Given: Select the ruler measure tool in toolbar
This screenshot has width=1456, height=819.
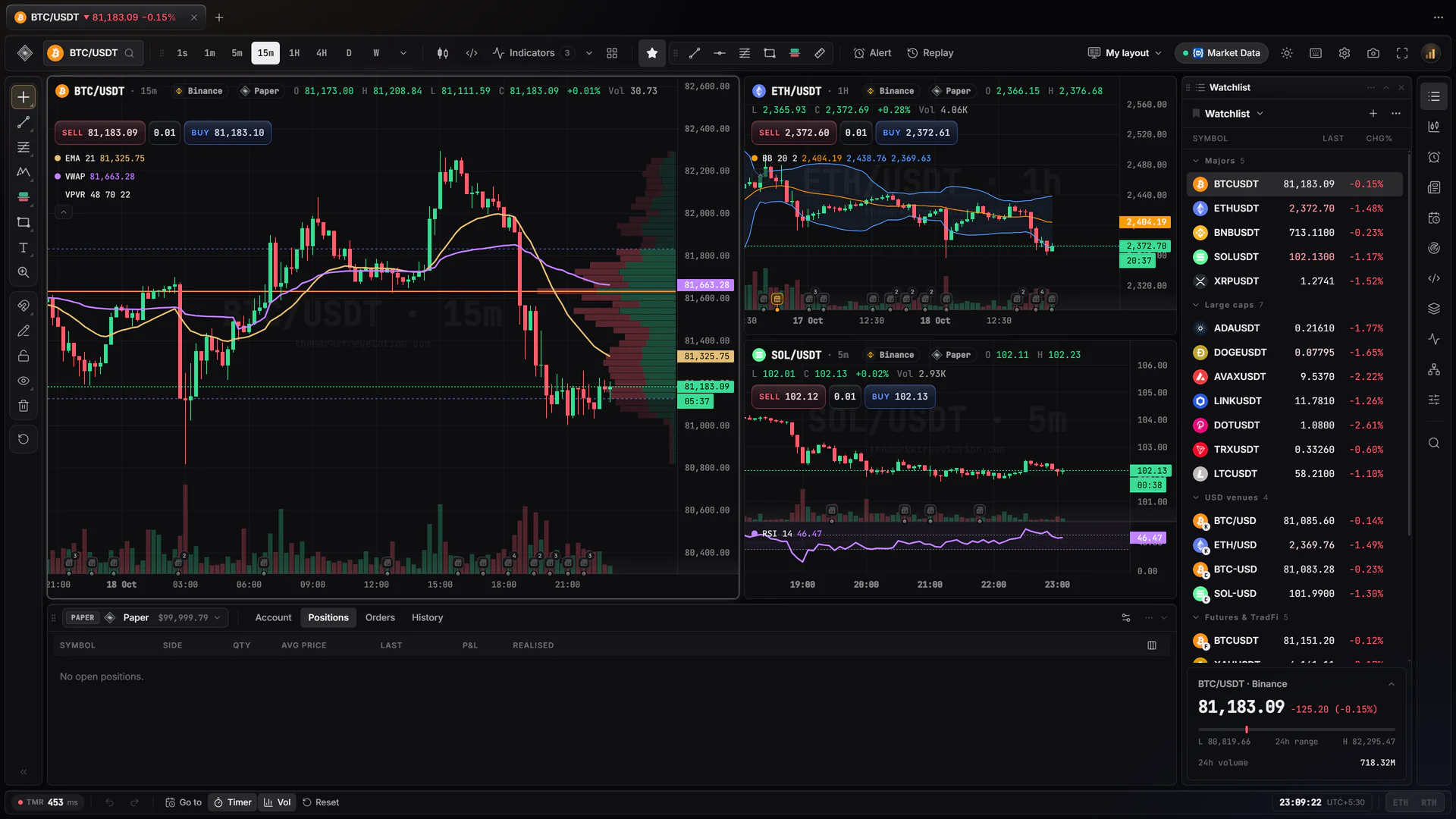Looking at the screenshot, I should pyautogui.click(x=820, y=53).
